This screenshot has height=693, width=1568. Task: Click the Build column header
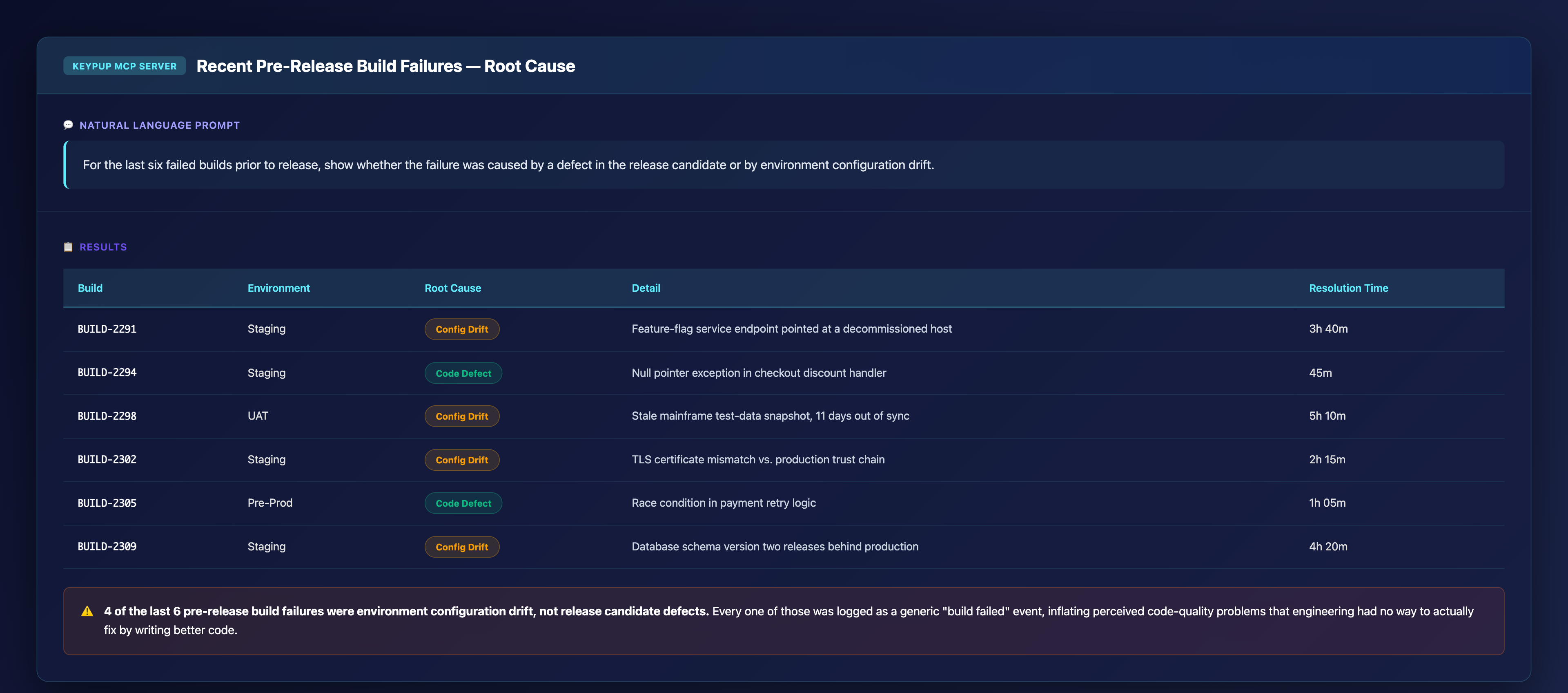[90, 288]
